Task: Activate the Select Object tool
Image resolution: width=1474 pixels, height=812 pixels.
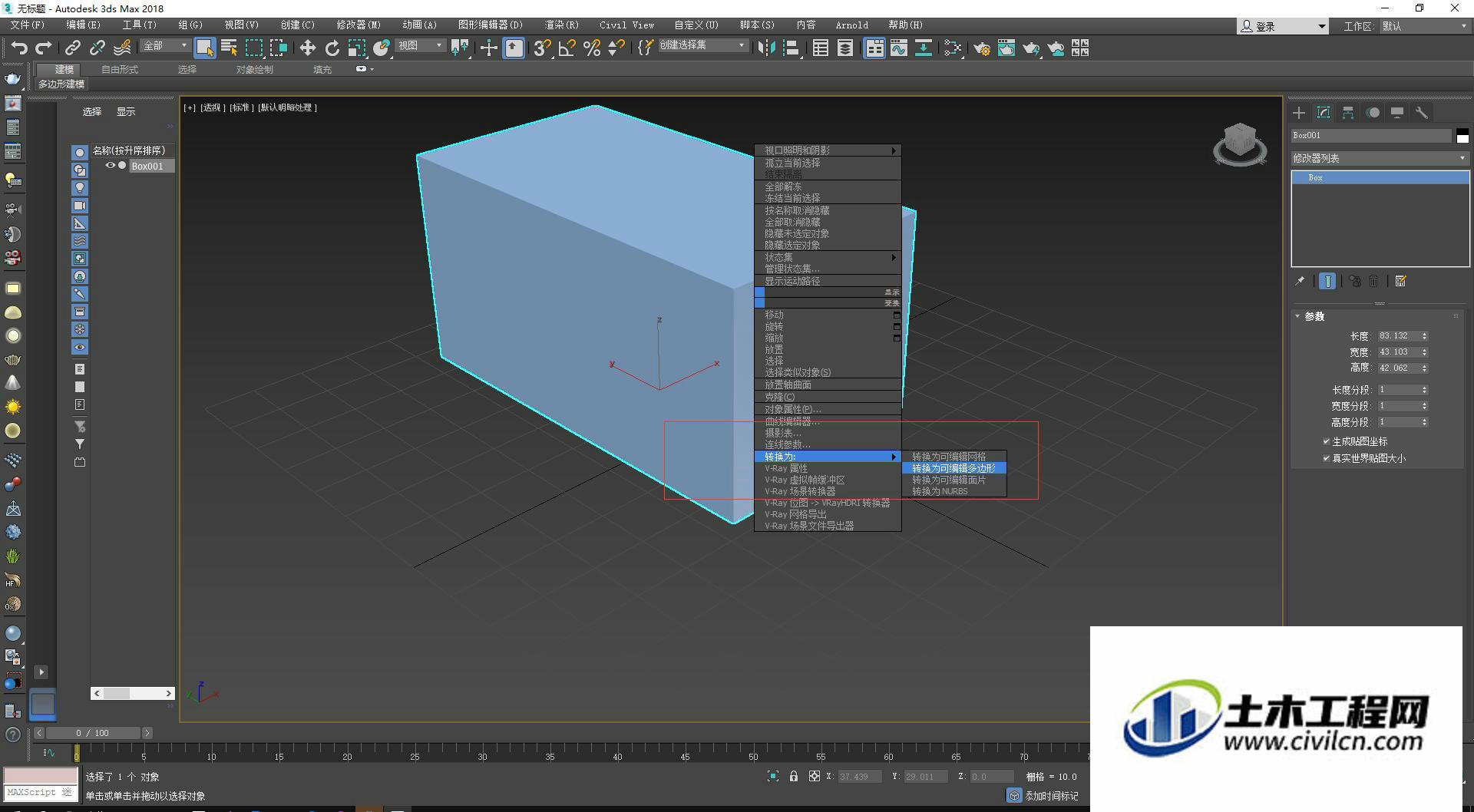Action: coord(204,48)
